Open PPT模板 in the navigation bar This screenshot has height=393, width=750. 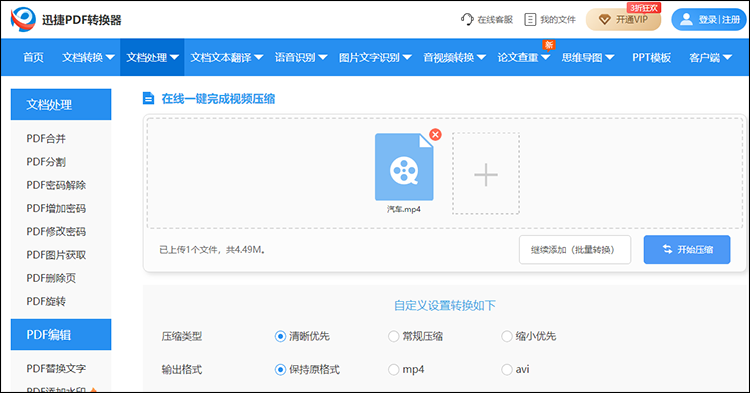coord(651,57)
